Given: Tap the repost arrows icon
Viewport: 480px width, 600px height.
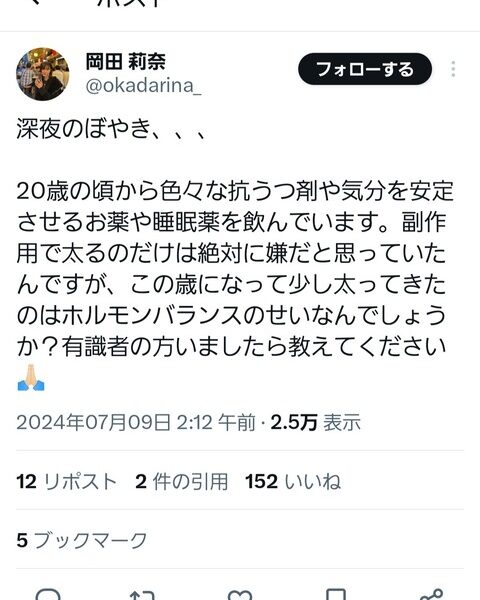Looking at the screenshot, I should click(142, 595).
